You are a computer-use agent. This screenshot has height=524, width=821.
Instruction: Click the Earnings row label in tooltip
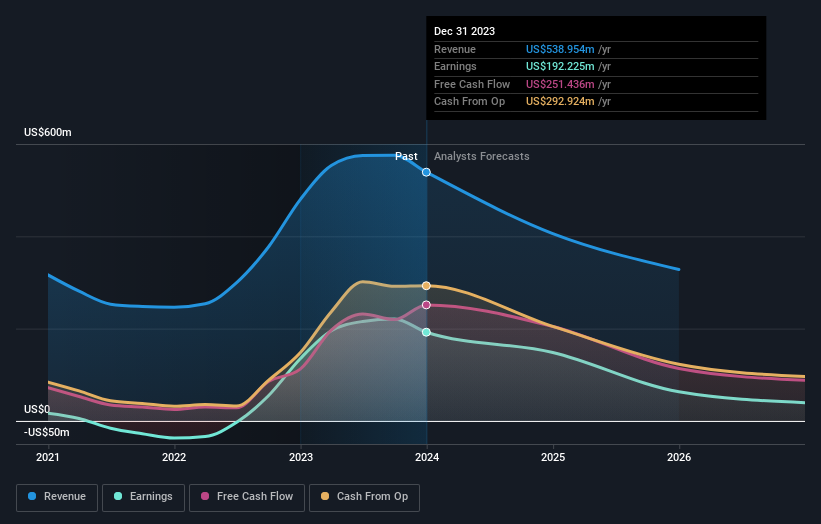455,66
